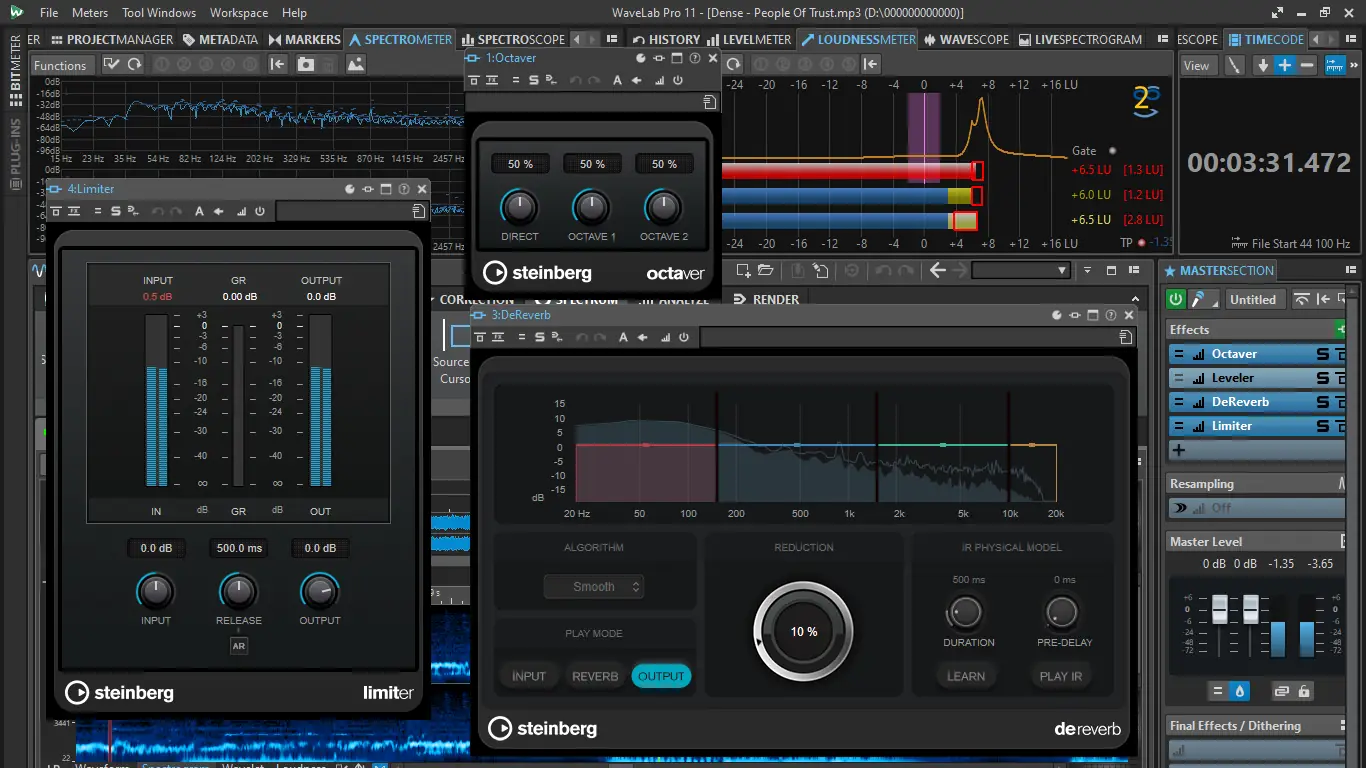Set DeReverb play mode to Output
Image resolution: width=1366 pixels, height=768 pixels.
(x=661, y=676)
